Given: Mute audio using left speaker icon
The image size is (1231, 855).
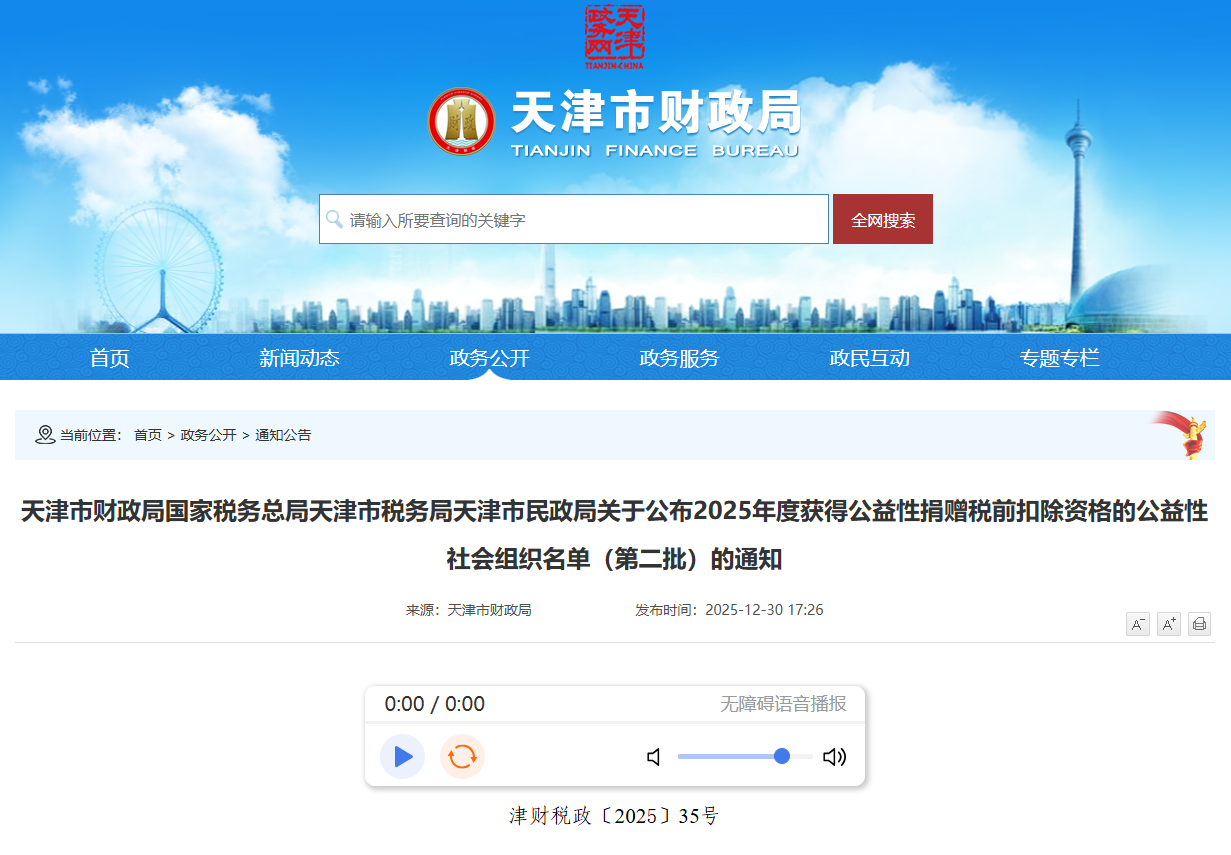Looking at the screenshot, I should point(654,757).
